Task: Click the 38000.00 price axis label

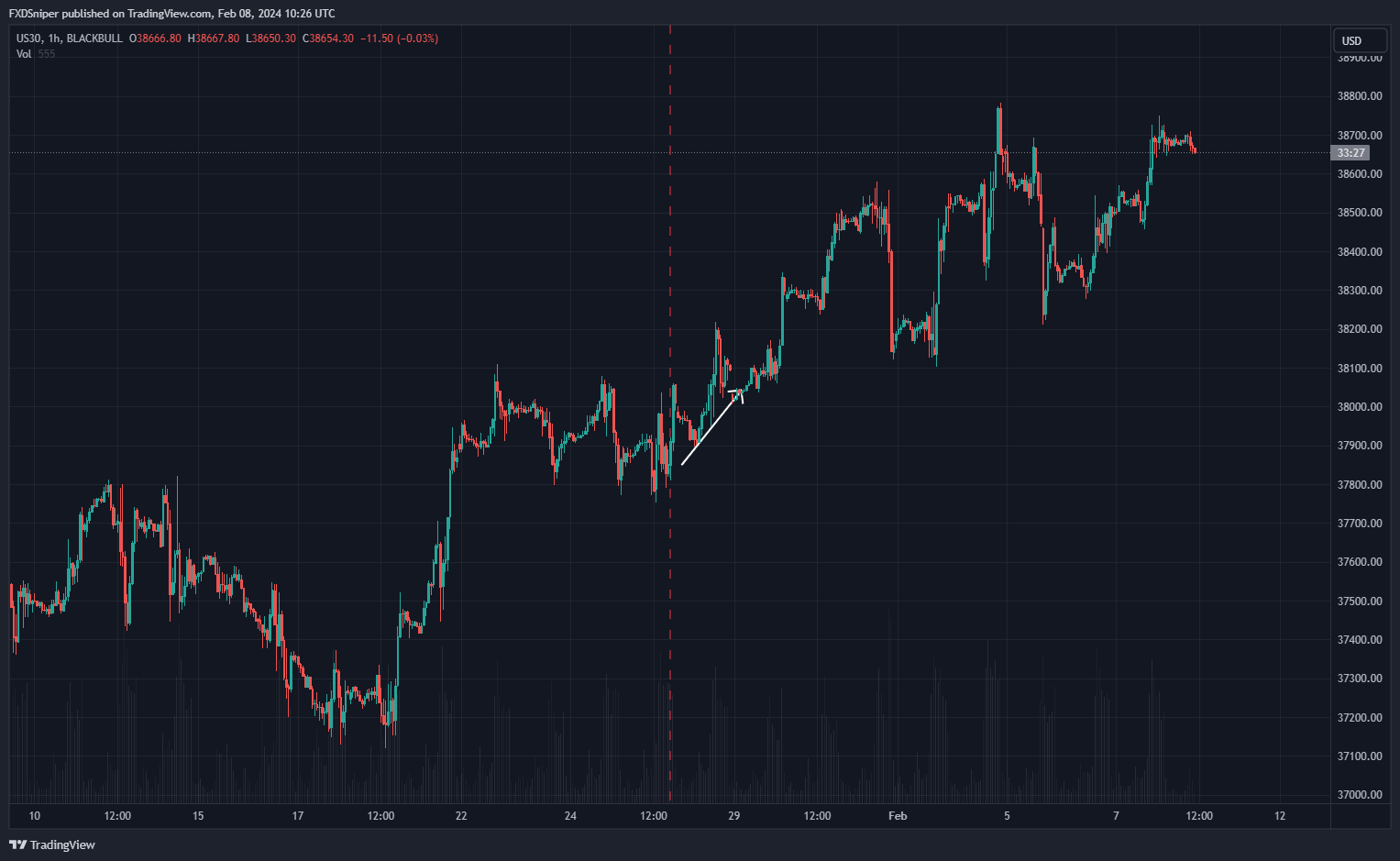Action: pos(1359,407)
